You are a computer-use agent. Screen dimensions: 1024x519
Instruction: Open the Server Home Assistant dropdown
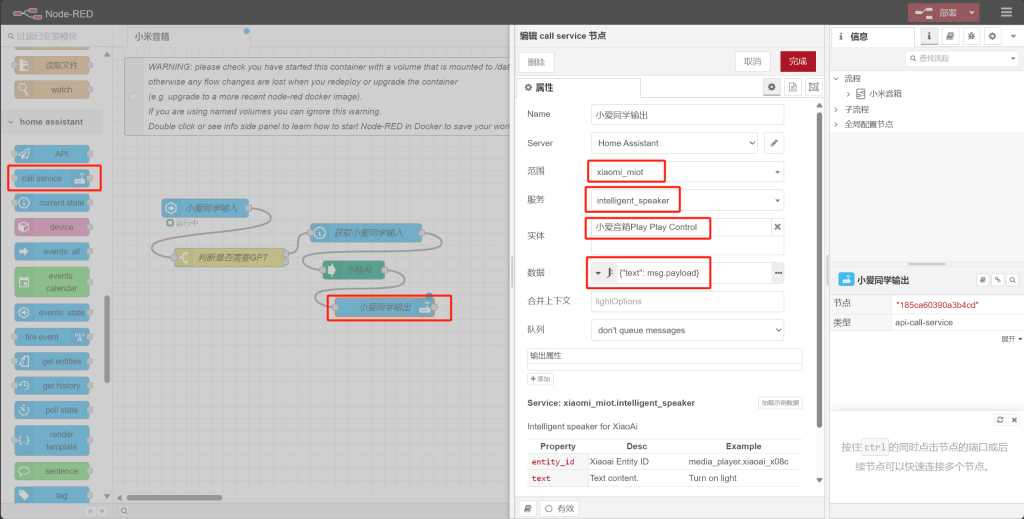674,143
